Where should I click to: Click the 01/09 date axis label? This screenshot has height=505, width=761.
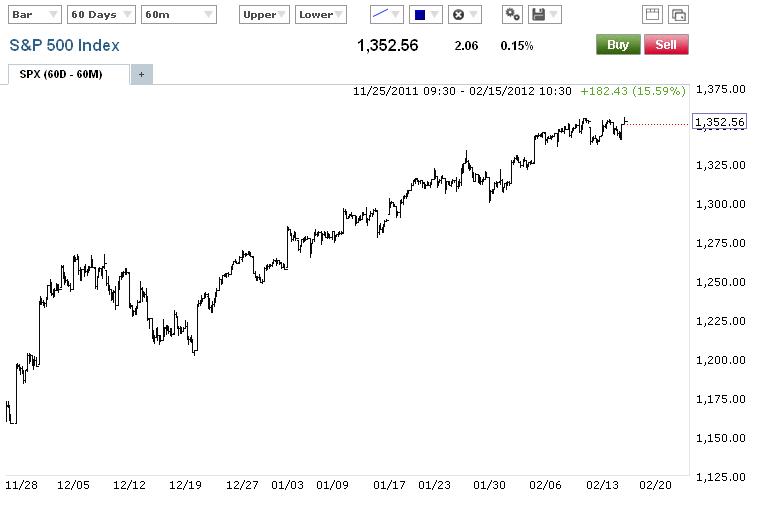(332, 485)
